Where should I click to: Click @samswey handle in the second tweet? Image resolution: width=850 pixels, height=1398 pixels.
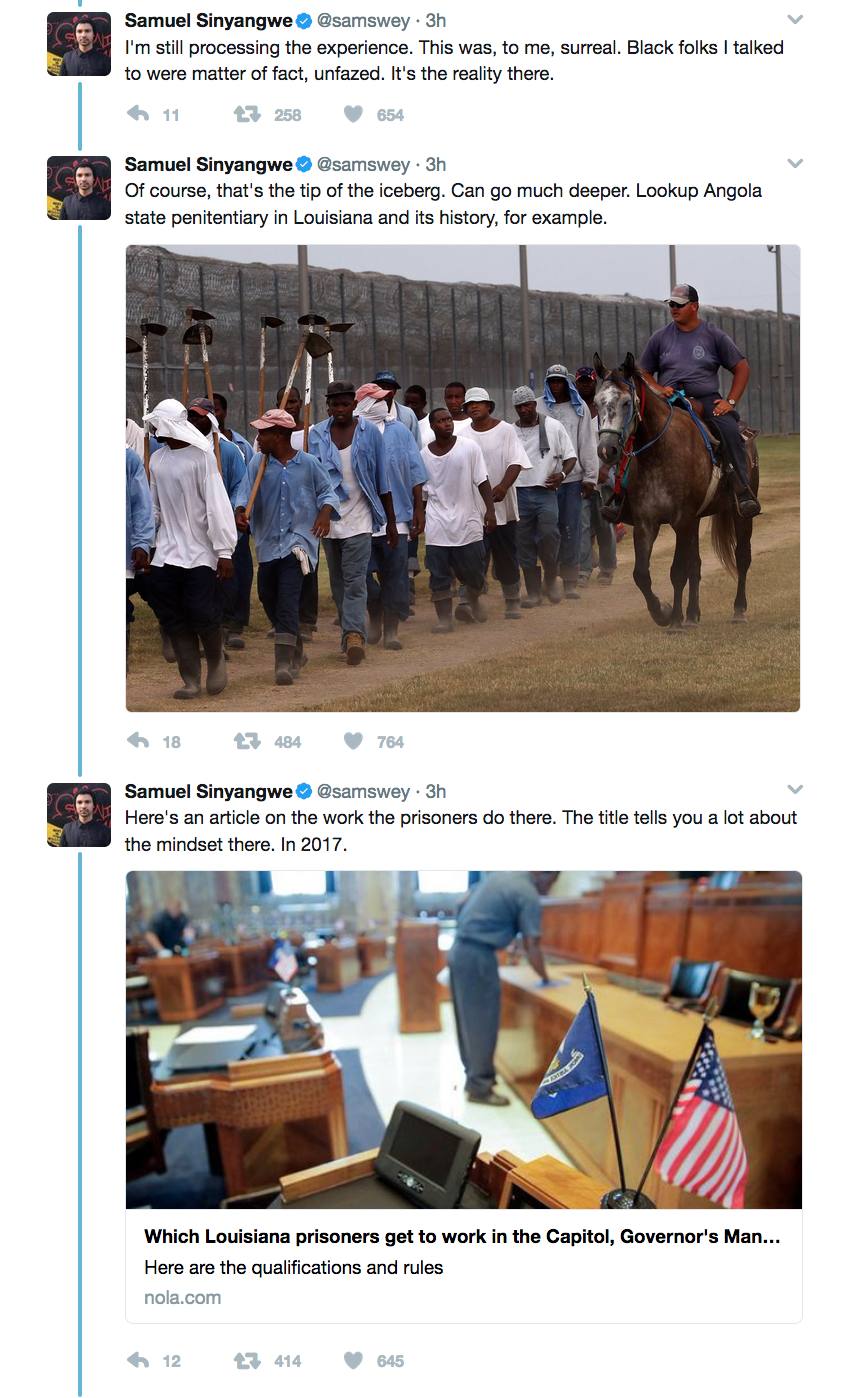click(363, 164)
